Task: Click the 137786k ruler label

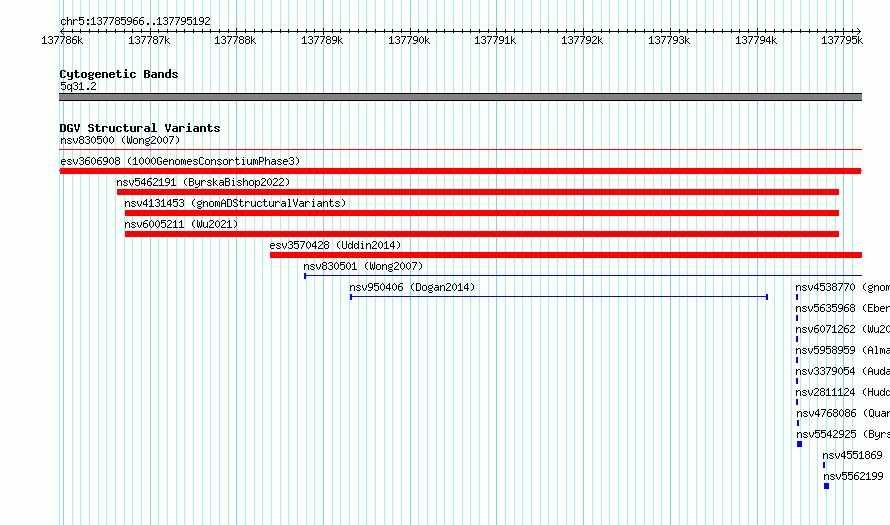Action: (62, 40)
